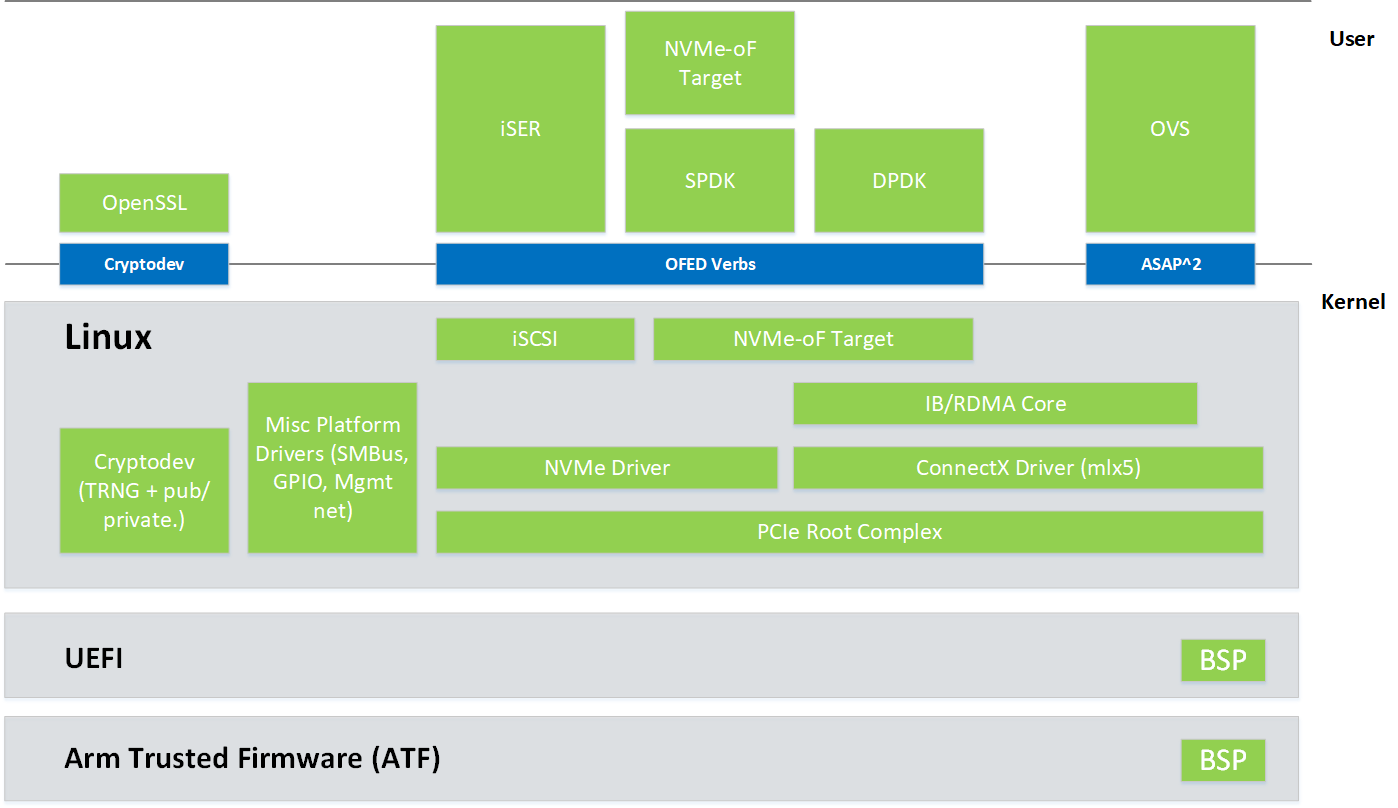1398x808 pixels.
Task: Toggle the ASAP^2 bar
Action: click(1169, 263)
